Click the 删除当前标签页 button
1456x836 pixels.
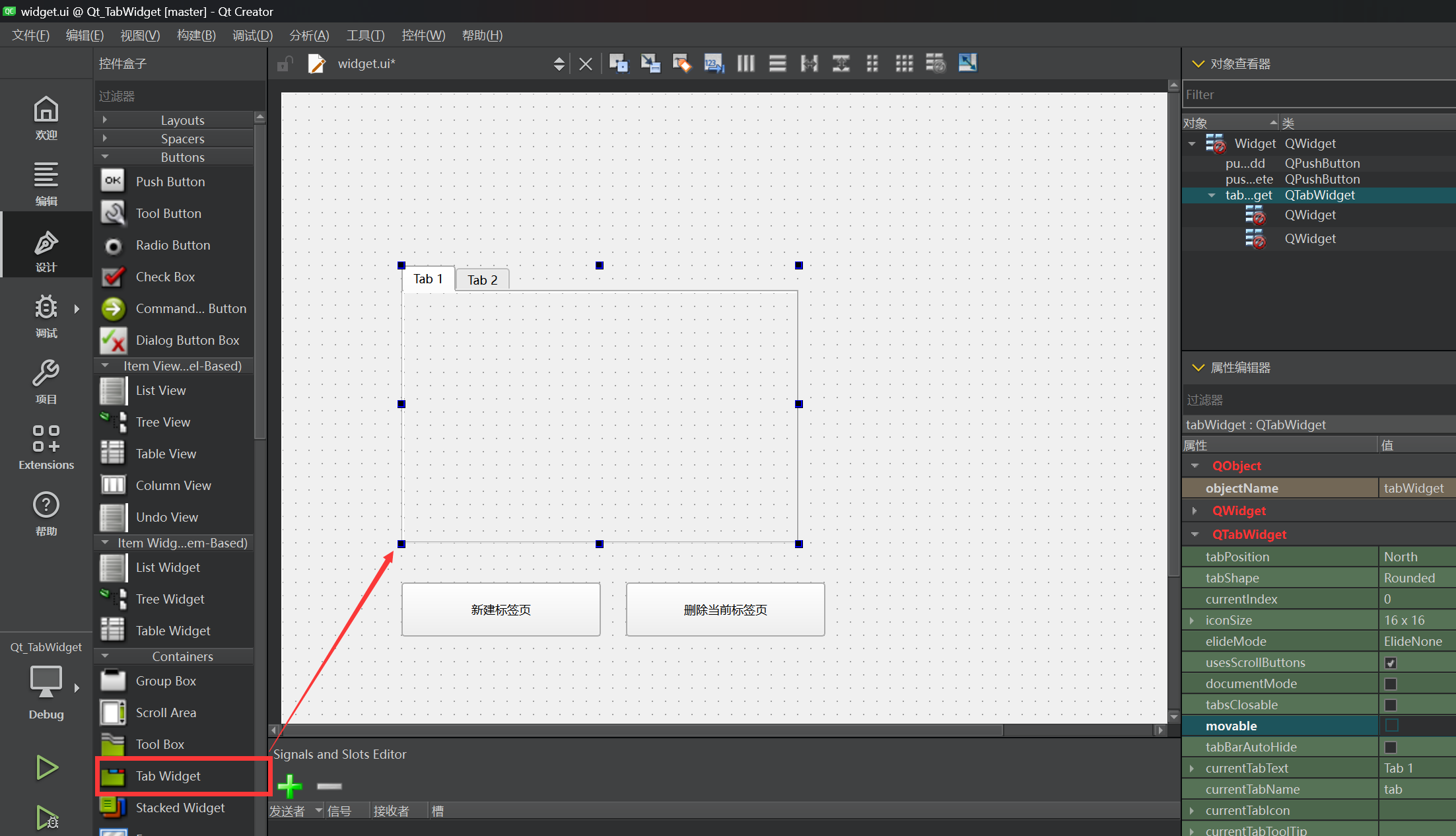coord(725,610)
